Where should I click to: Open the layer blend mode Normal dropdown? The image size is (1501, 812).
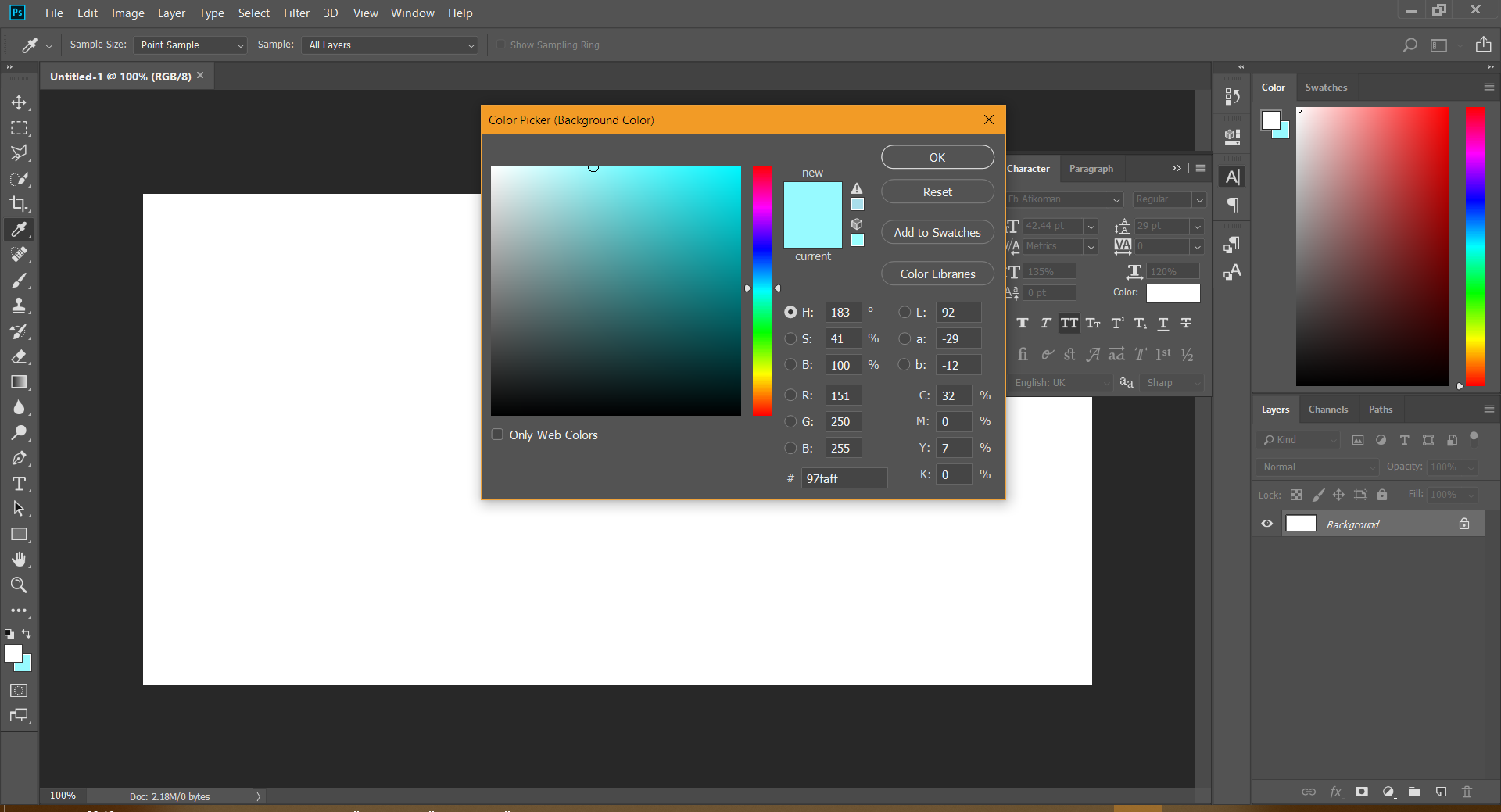point(1317,467)
